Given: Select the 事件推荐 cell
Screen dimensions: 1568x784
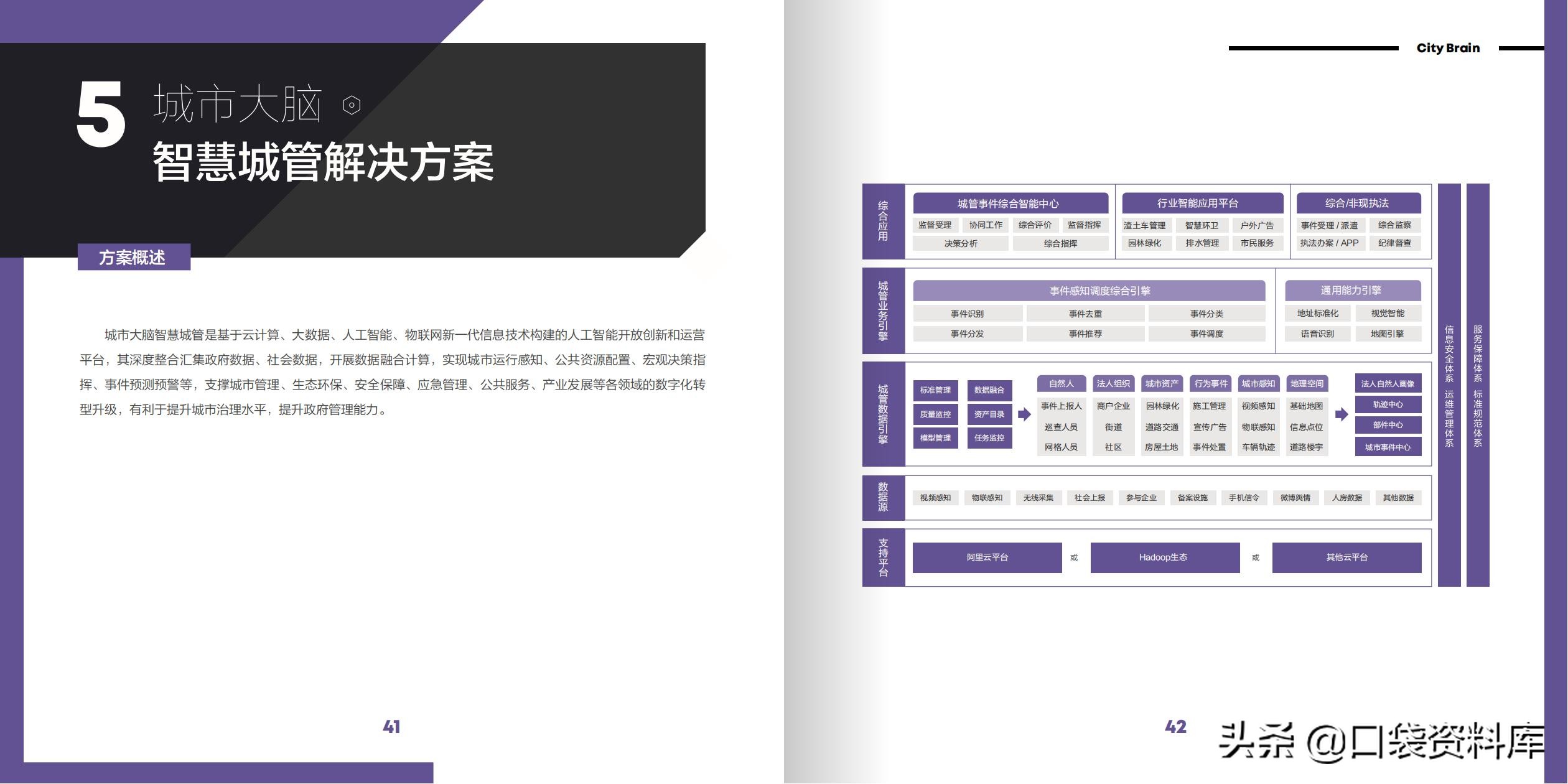Looking at the screenshot, I should pos(1086,334).
